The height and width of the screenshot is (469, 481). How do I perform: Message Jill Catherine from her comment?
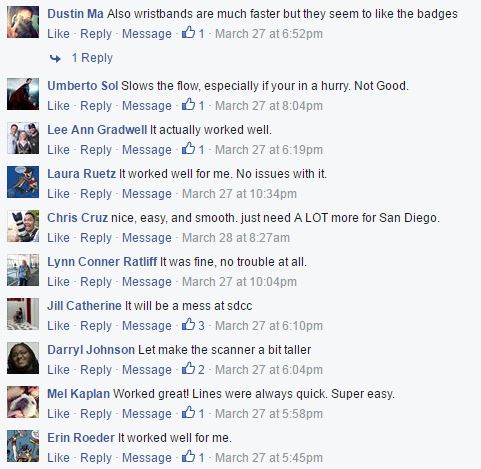[x=147, y=326]
